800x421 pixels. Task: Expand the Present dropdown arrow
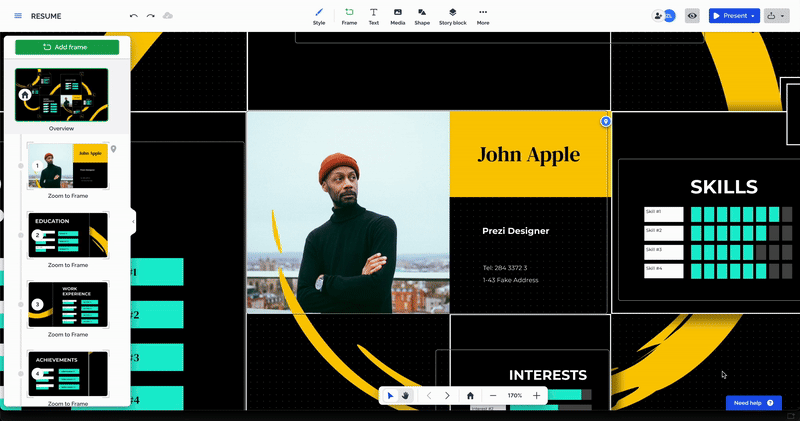click(753, 16)
